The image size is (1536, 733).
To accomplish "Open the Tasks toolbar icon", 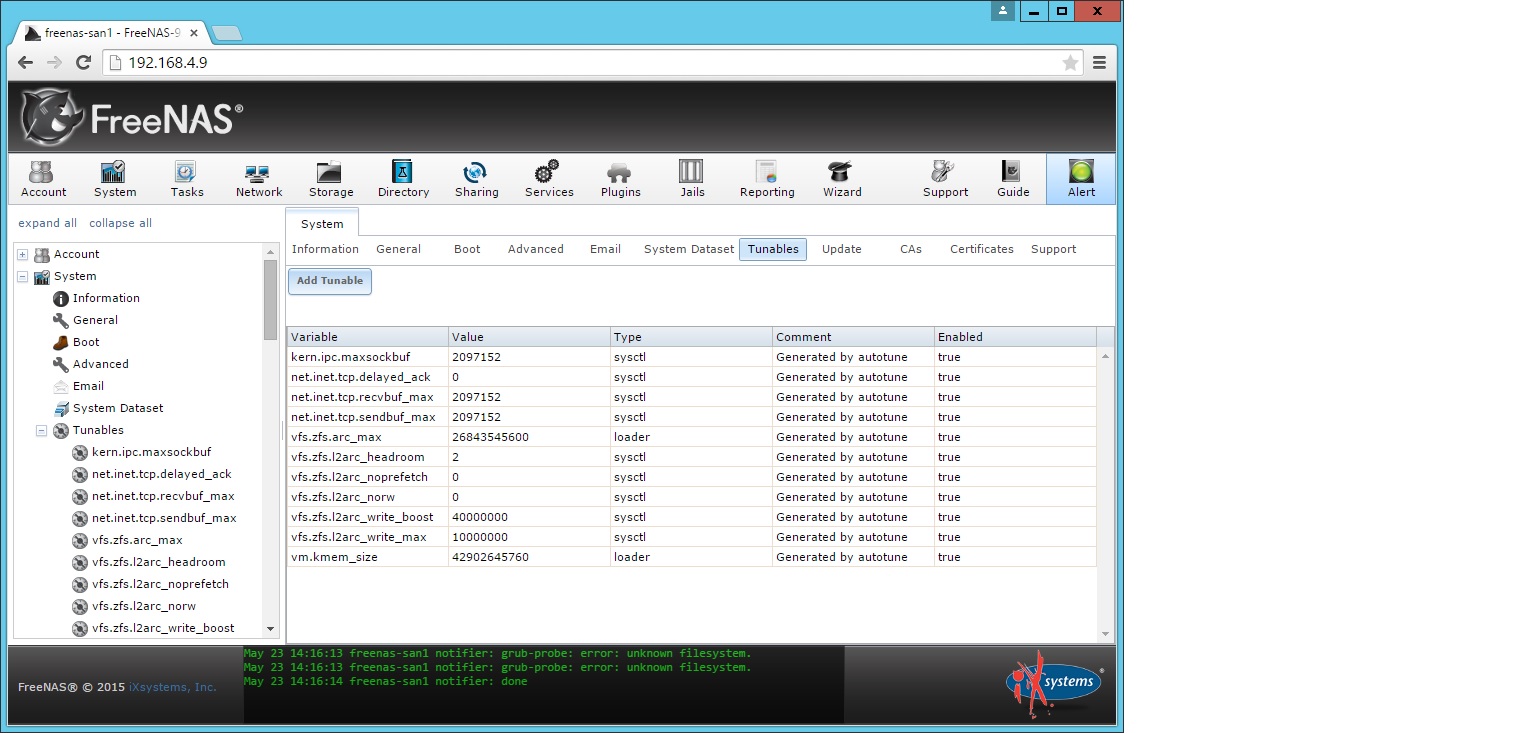I will (187, 179).
